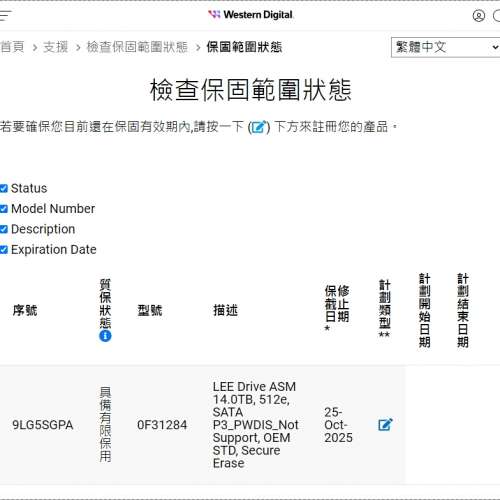
Task: Click the 型號 column header
Action: [150, 310]
